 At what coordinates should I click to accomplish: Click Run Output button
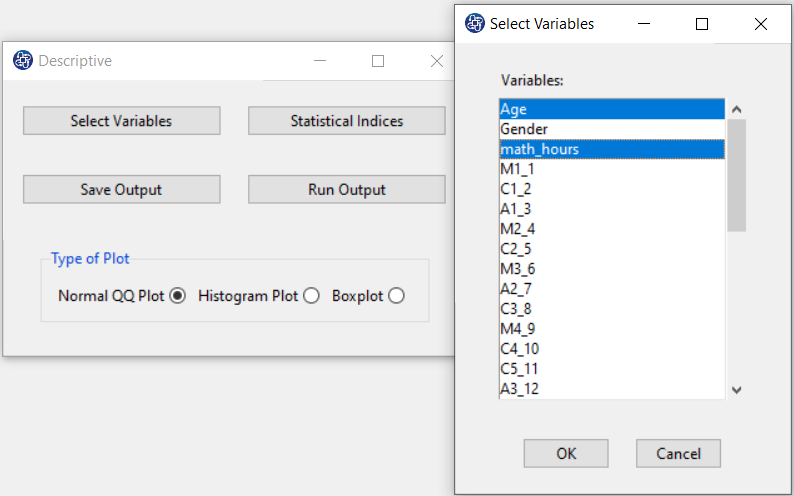(x=347, y=189)
